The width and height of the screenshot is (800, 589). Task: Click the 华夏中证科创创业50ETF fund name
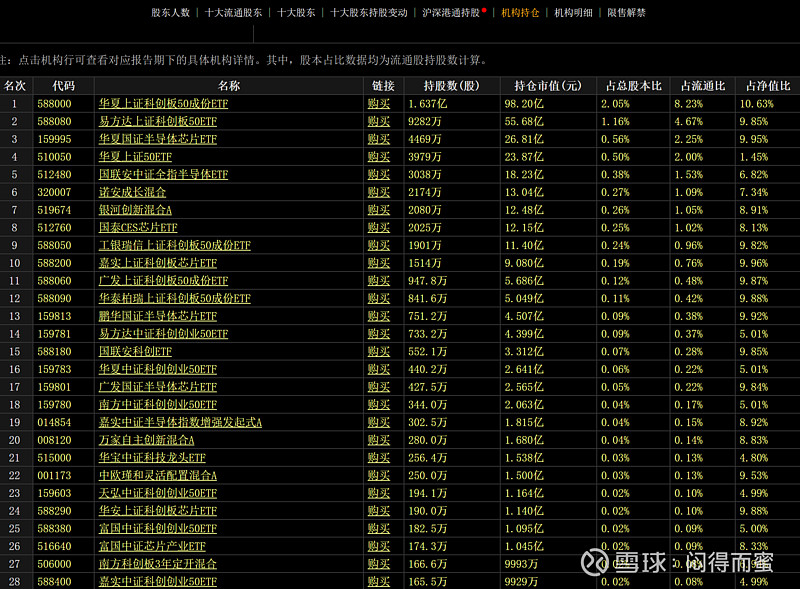pos(158,370)
